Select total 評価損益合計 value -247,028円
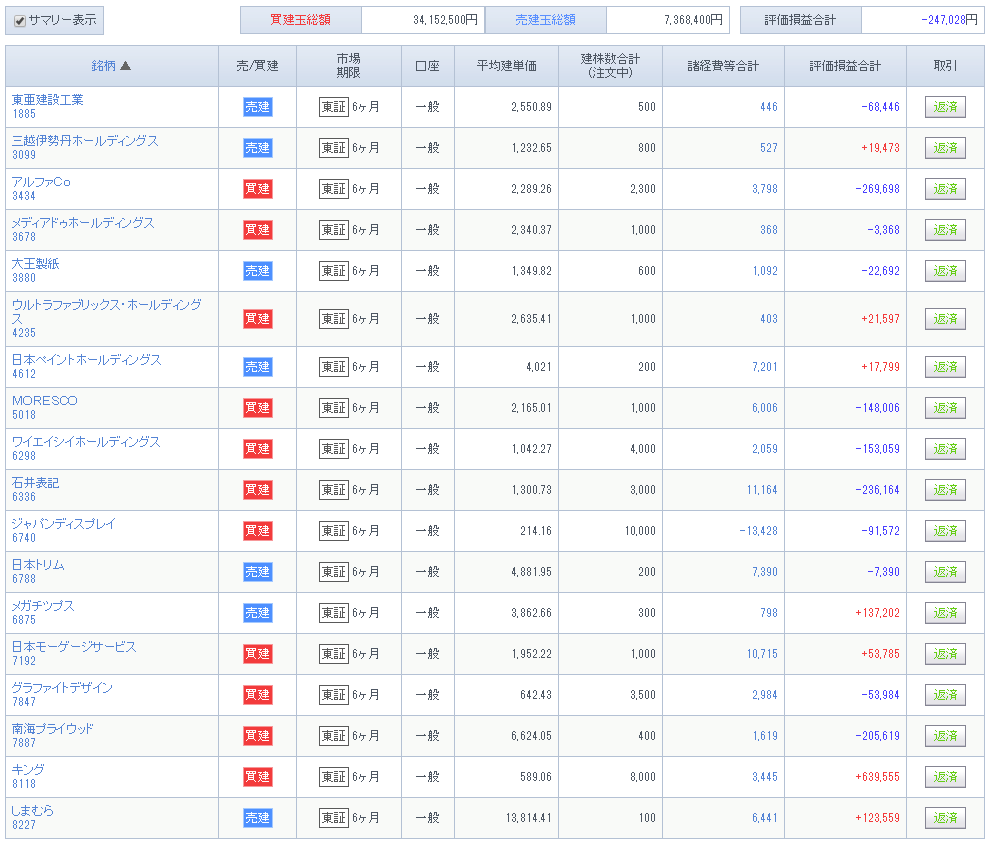This screenshot has height=844, width=992. [950, 20]
